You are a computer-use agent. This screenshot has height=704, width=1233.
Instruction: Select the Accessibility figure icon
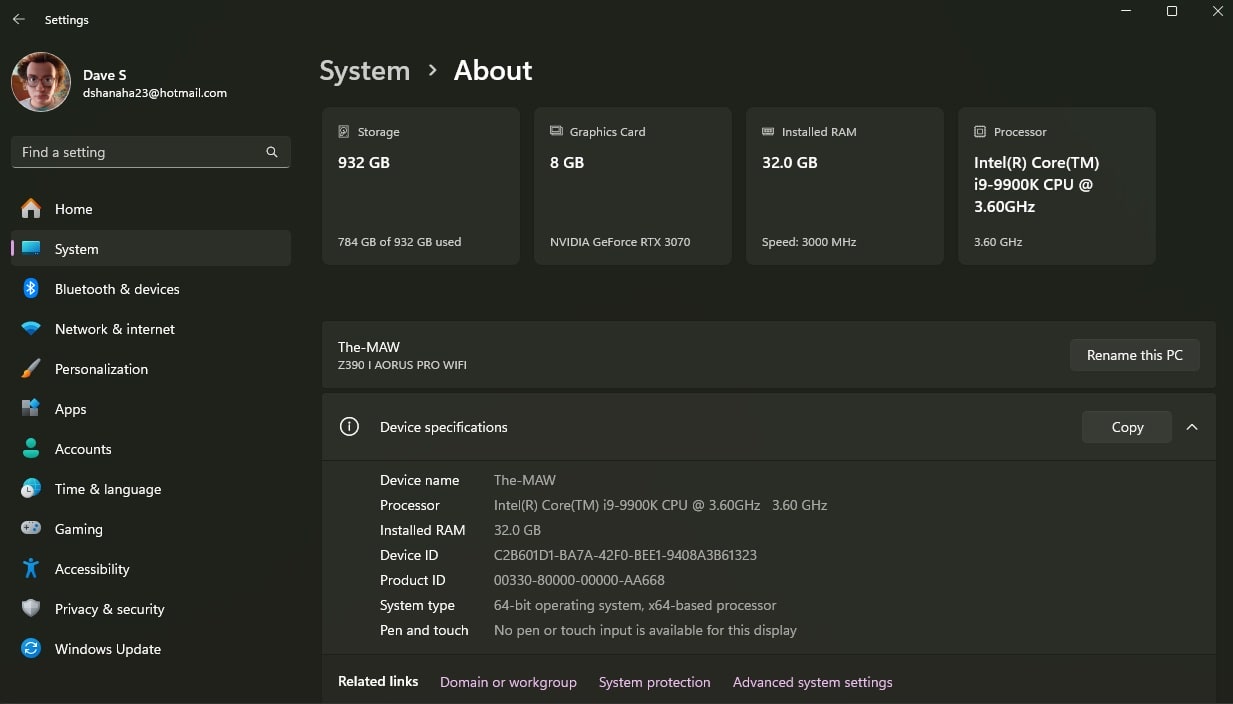(33, 569)
